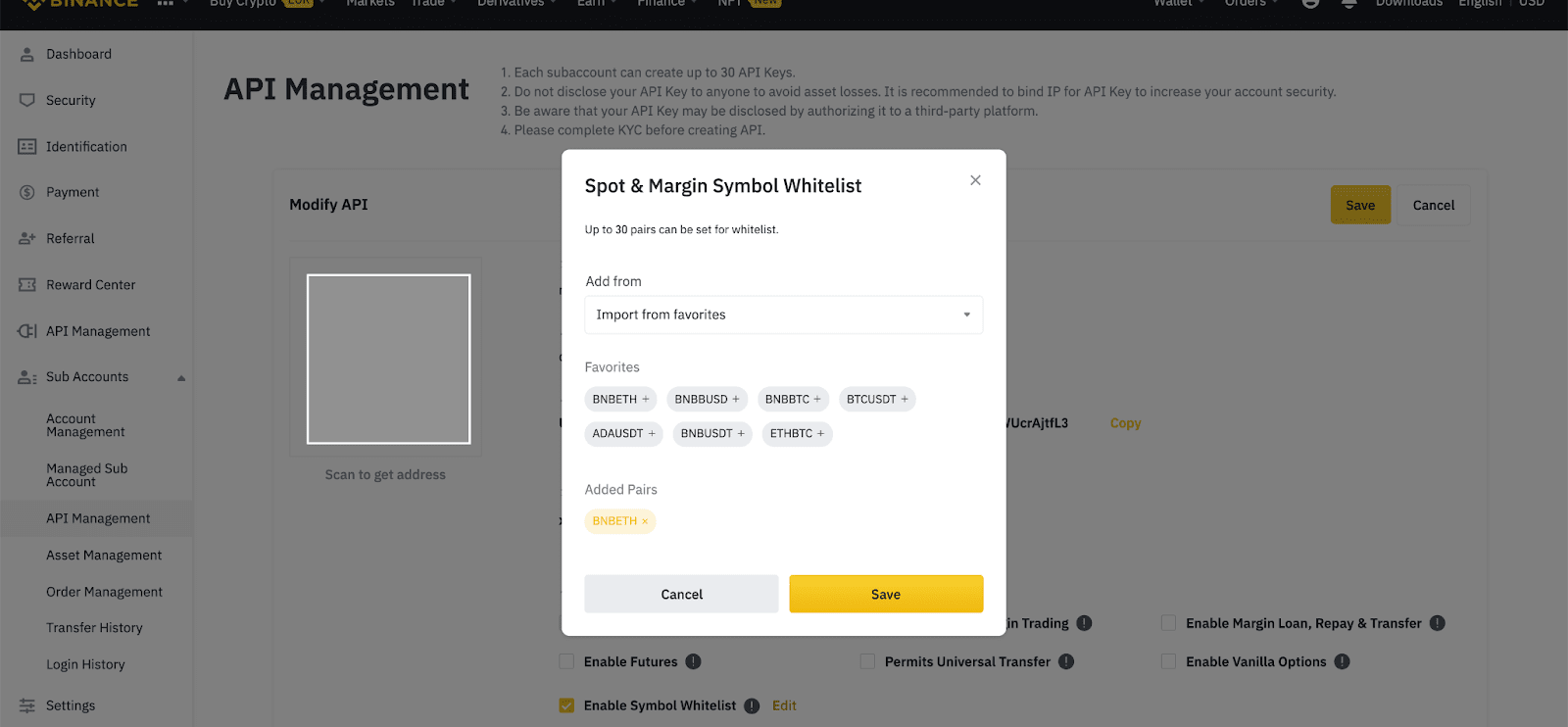Open Login History
The height and width of the screenshot is (727, 1568).
85,664
